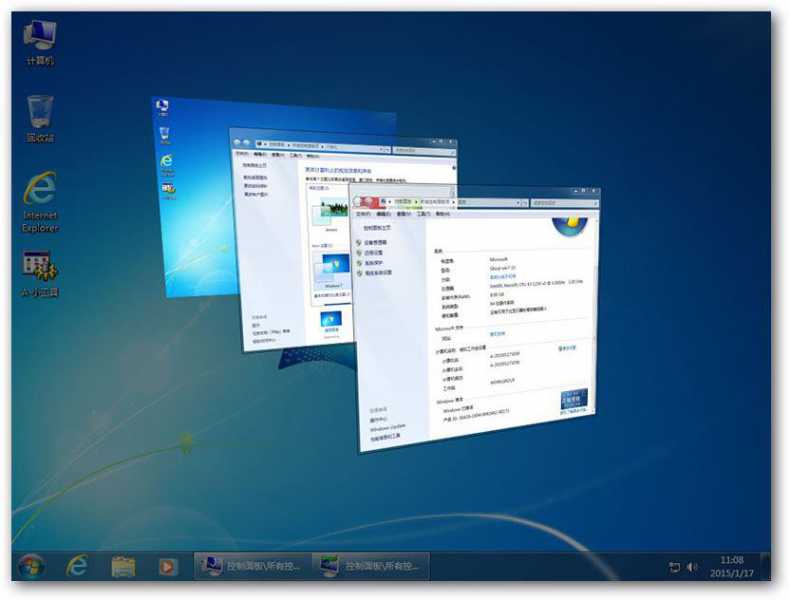Open the tools shortcut icon below Internet Explorer
Viewport: 790px width, 600px height.
40,274
